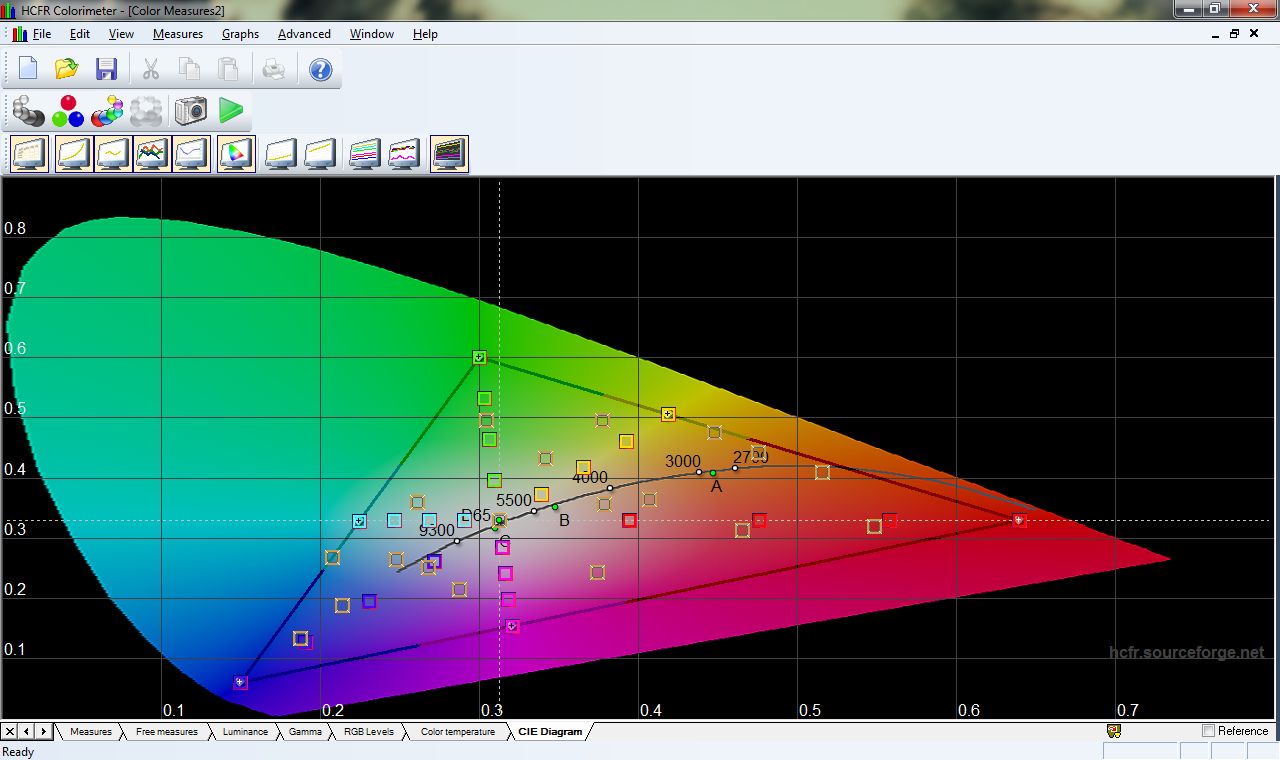Open the gamma curve monitor view icon
This screenshot has width=1280, height=760.
point(114,152)
